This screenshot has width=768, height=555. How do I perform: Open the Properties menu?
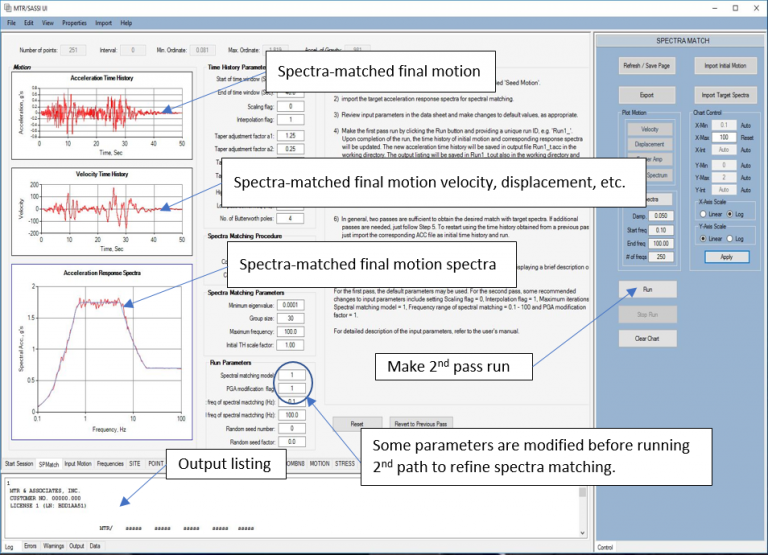(74, 22)
